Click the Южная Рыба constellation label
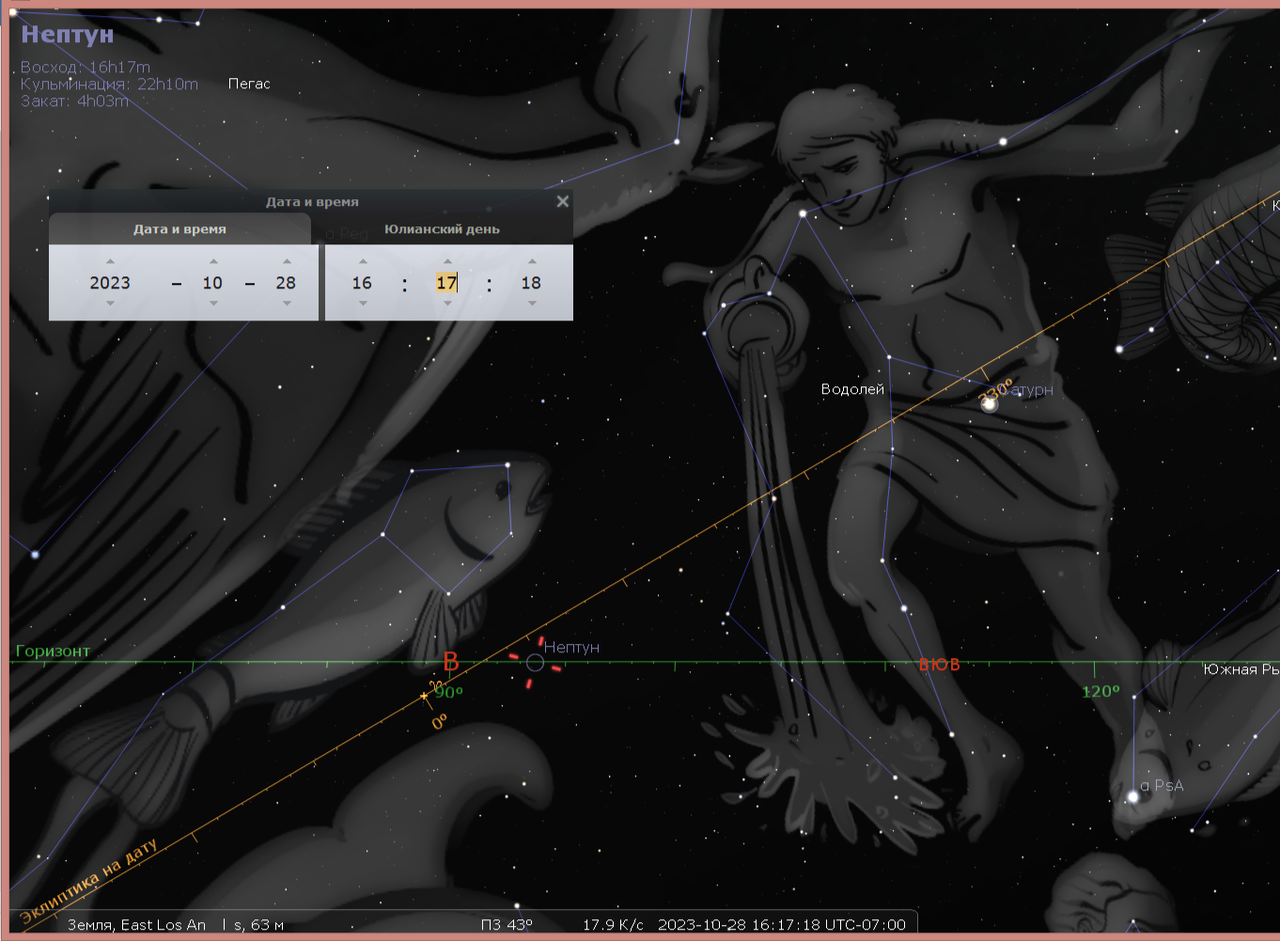 (x=1242, y=669)
